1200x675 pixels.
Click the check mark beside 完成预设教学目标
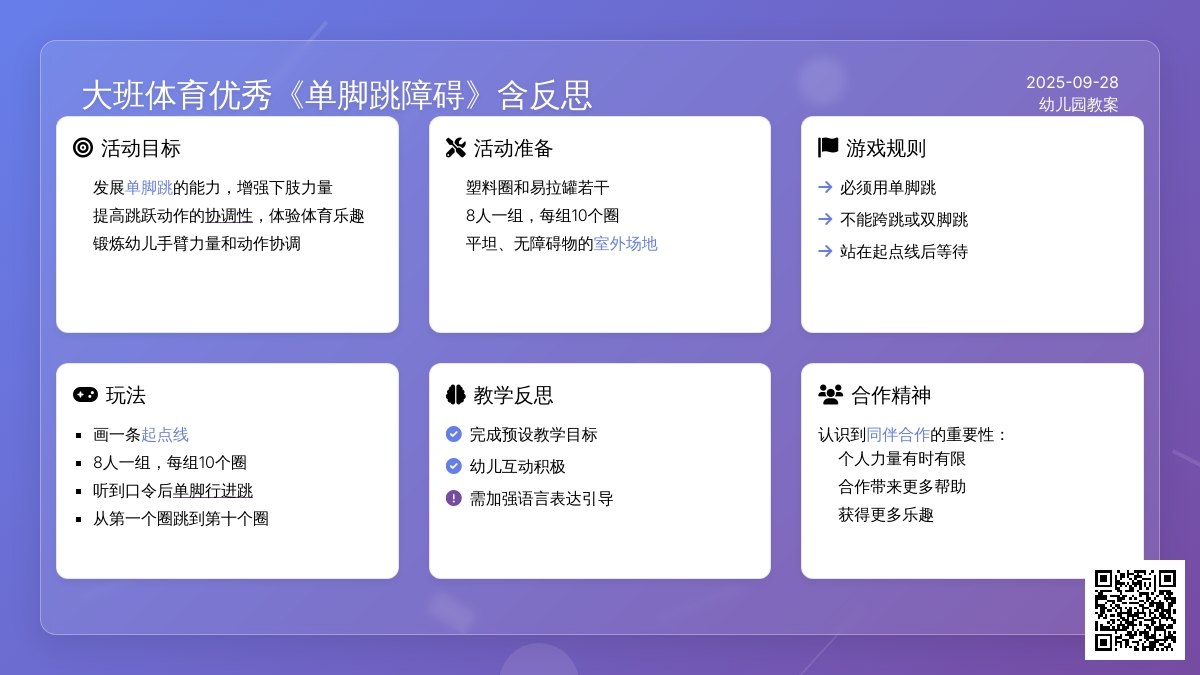[453, 434]
